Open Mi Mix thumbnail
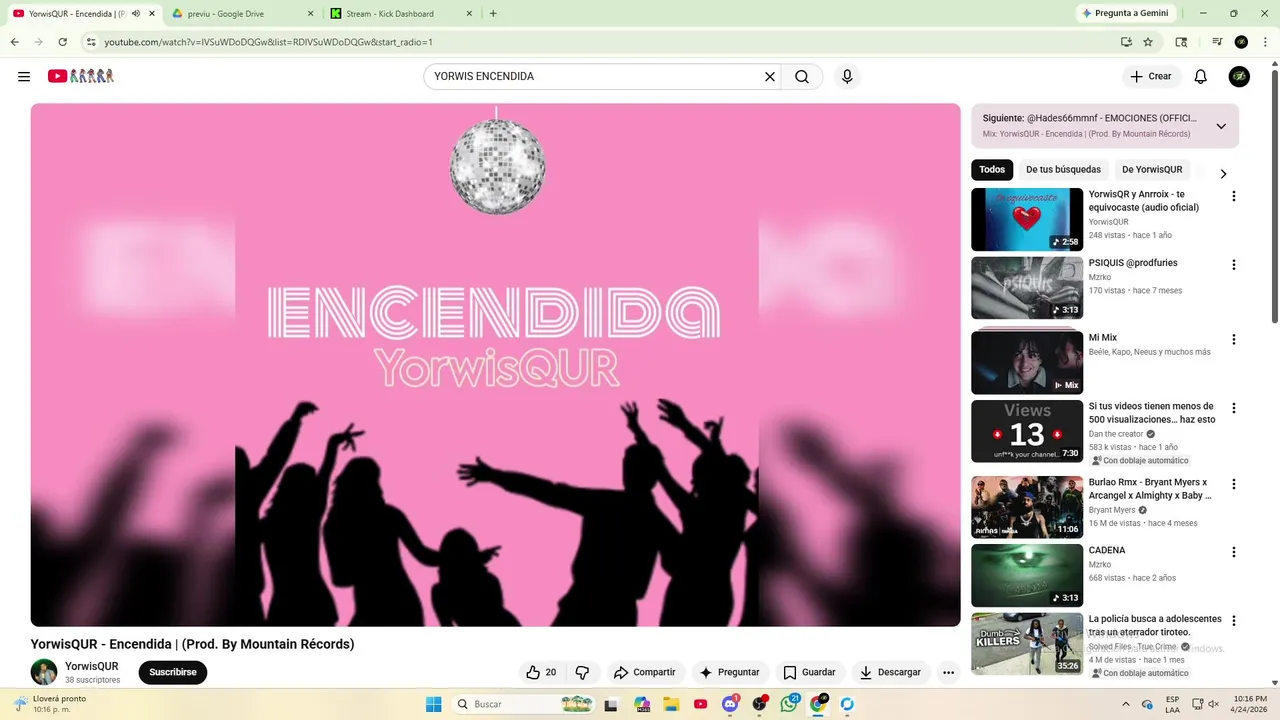This screenshot has width=1280, height=720. (x=1027, y=362)
